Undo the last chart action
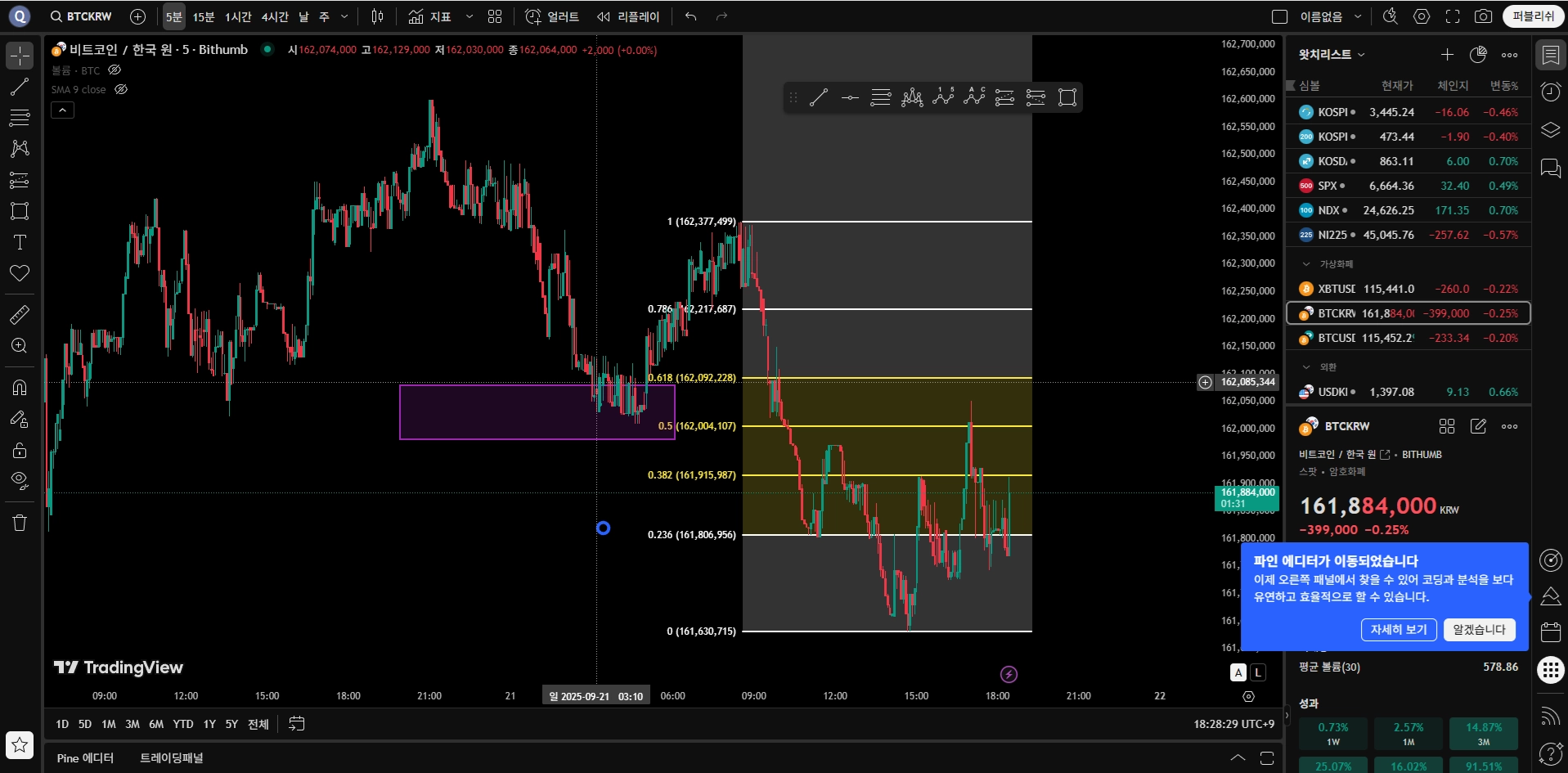 coord(691,16)
